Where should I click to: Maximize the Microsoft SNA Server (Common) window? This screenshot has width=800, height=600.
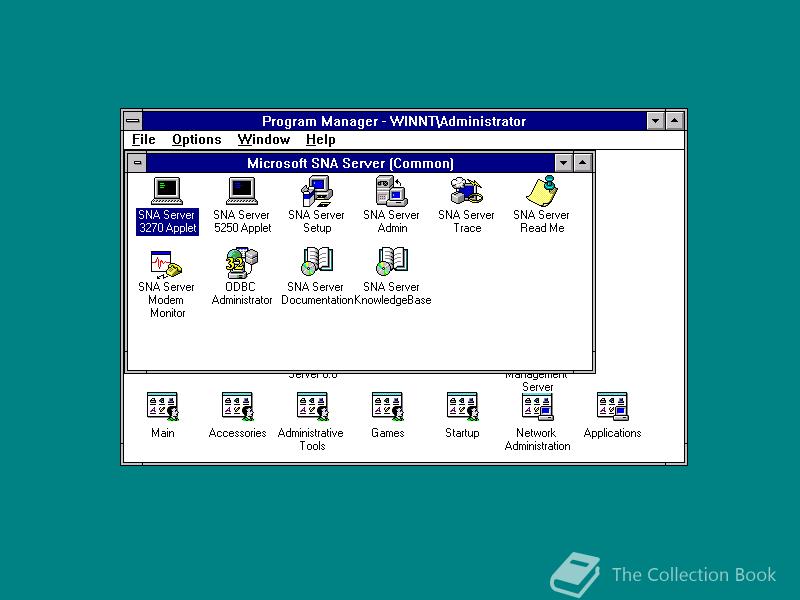point(583,163)
